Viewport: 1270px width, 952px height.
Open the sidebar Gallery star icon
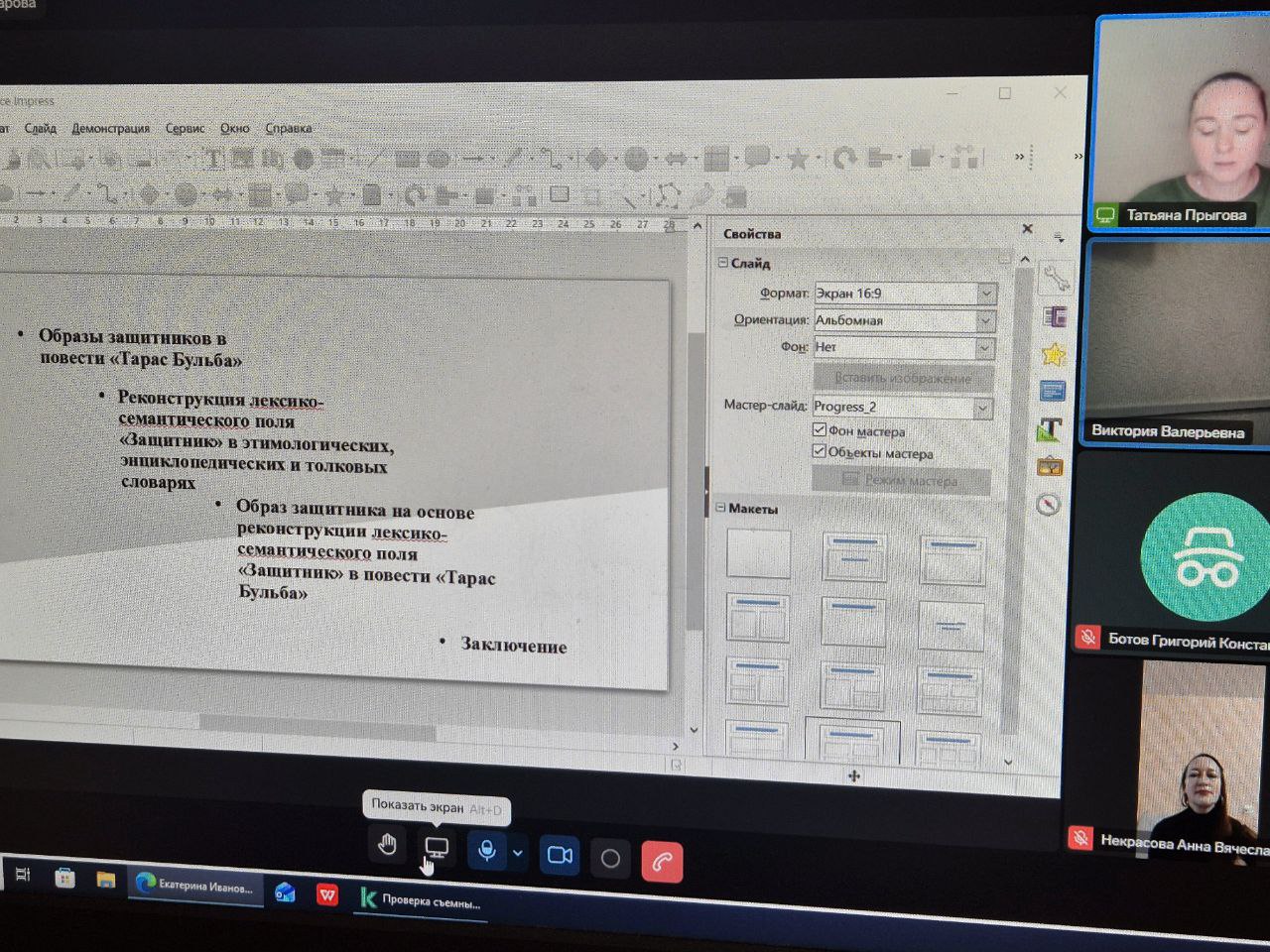1053,354
